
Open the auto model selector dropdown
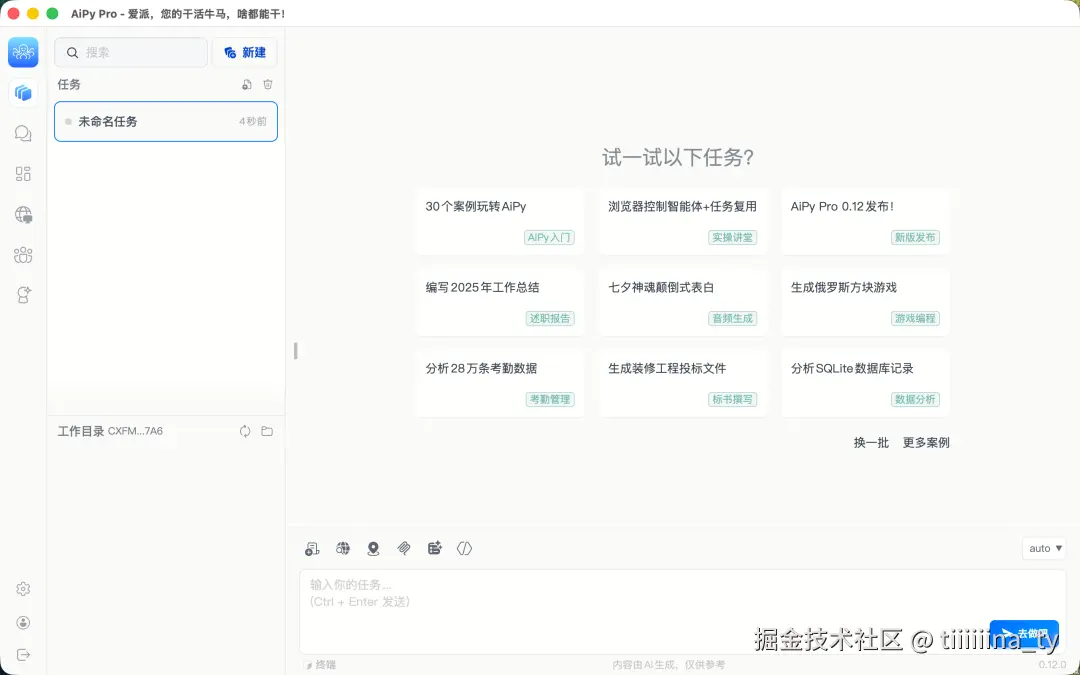pos(1043,548)
